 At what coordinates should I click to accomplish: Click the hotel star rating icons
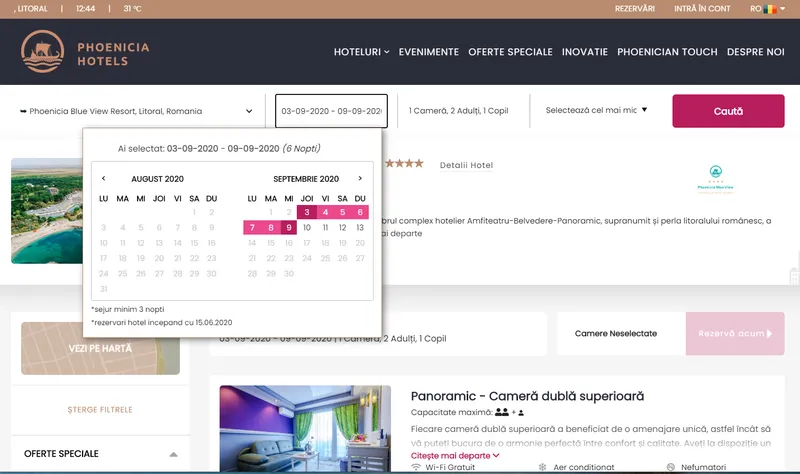point(405,163)
